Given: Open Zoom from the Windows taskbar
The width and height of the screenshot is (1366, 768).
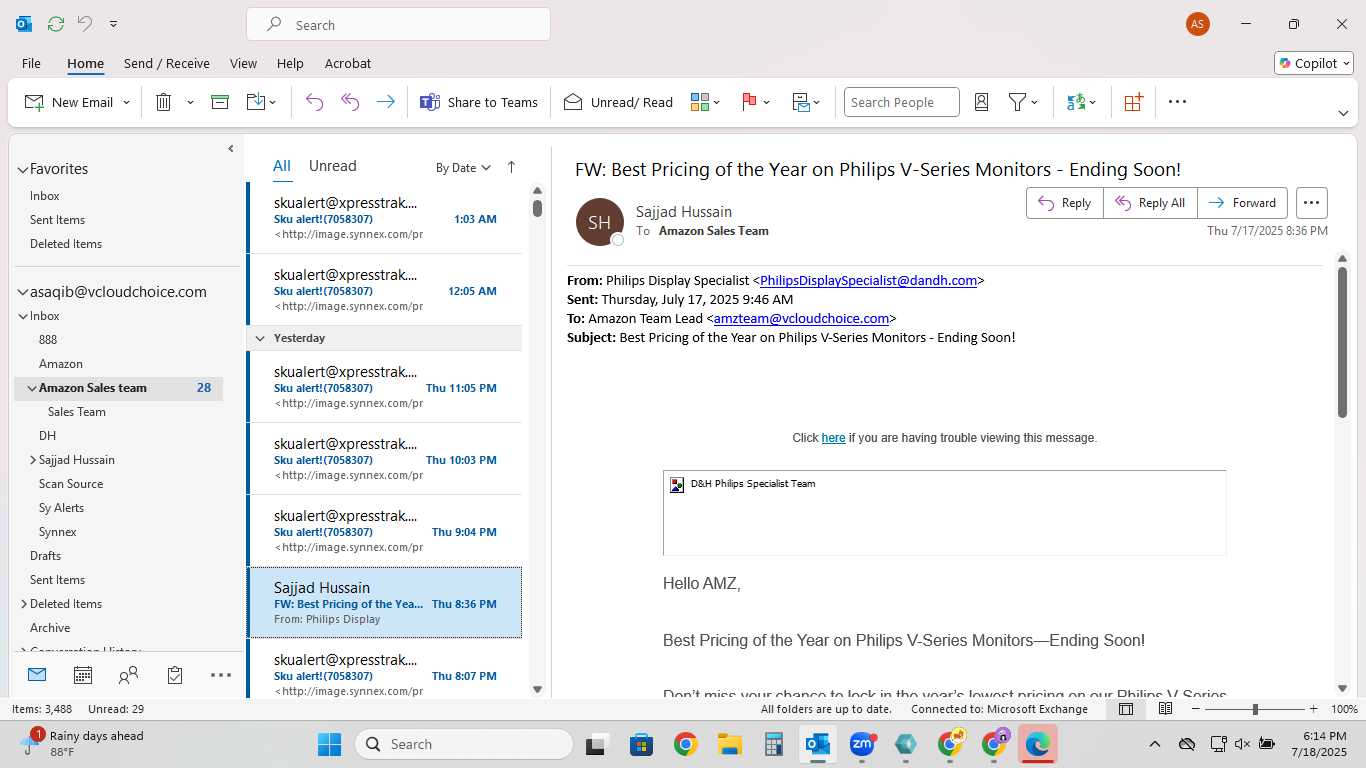Looking at the screenshot, I should (x=862, y=744).
